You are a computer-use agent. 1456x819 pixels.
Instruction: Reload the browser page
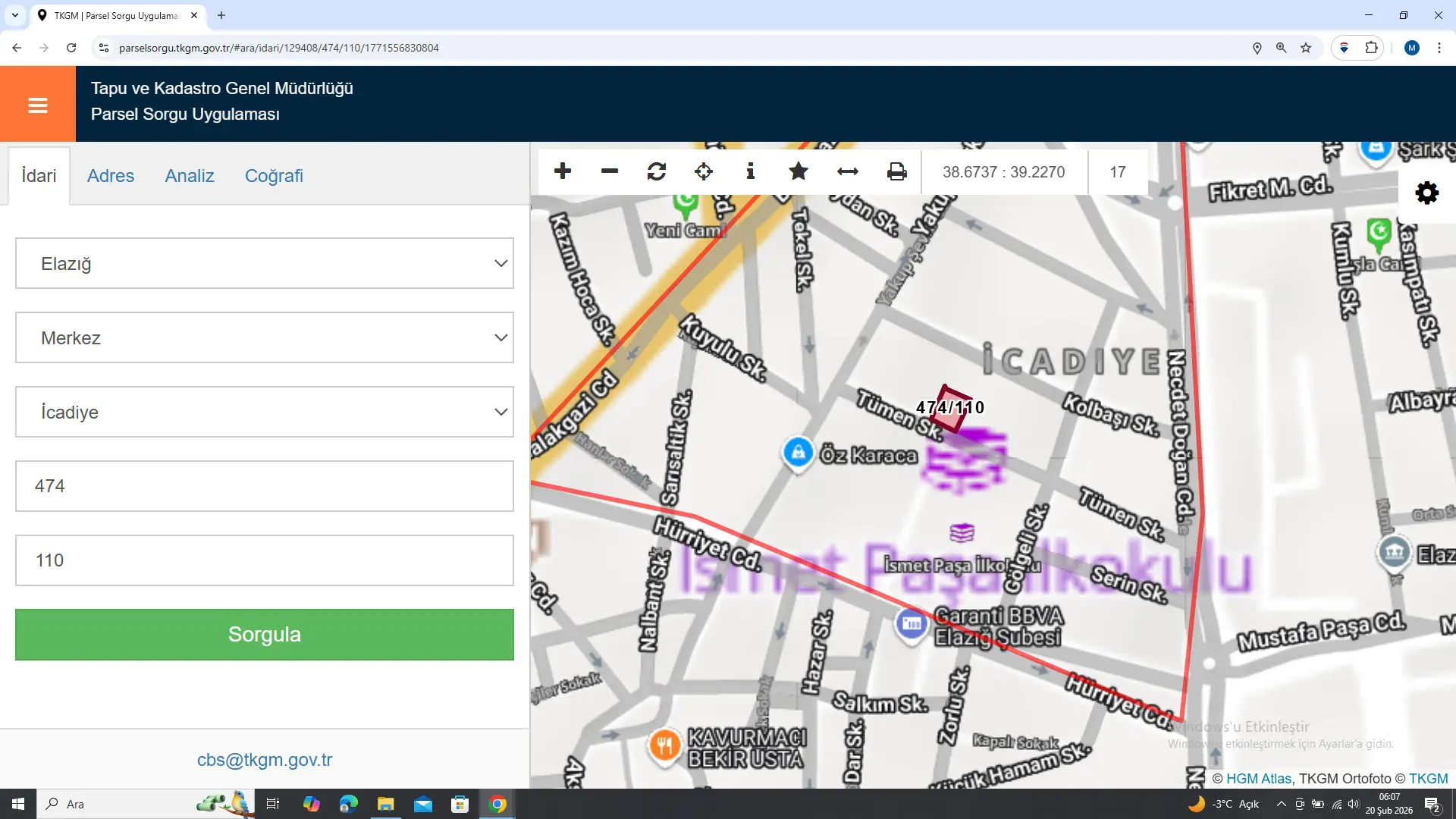coord(71,48)
